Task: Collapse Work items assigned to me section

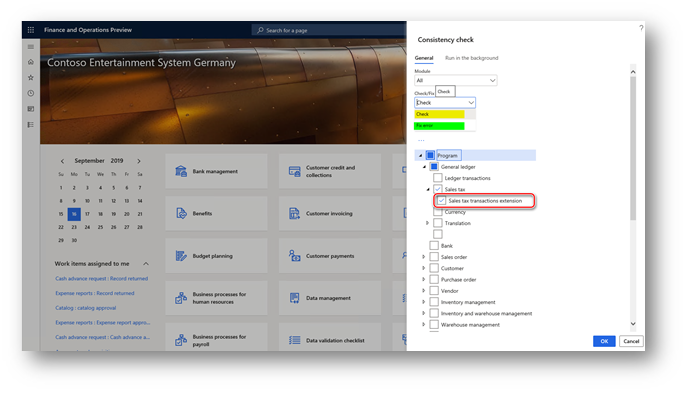Action: coord(146,264)
